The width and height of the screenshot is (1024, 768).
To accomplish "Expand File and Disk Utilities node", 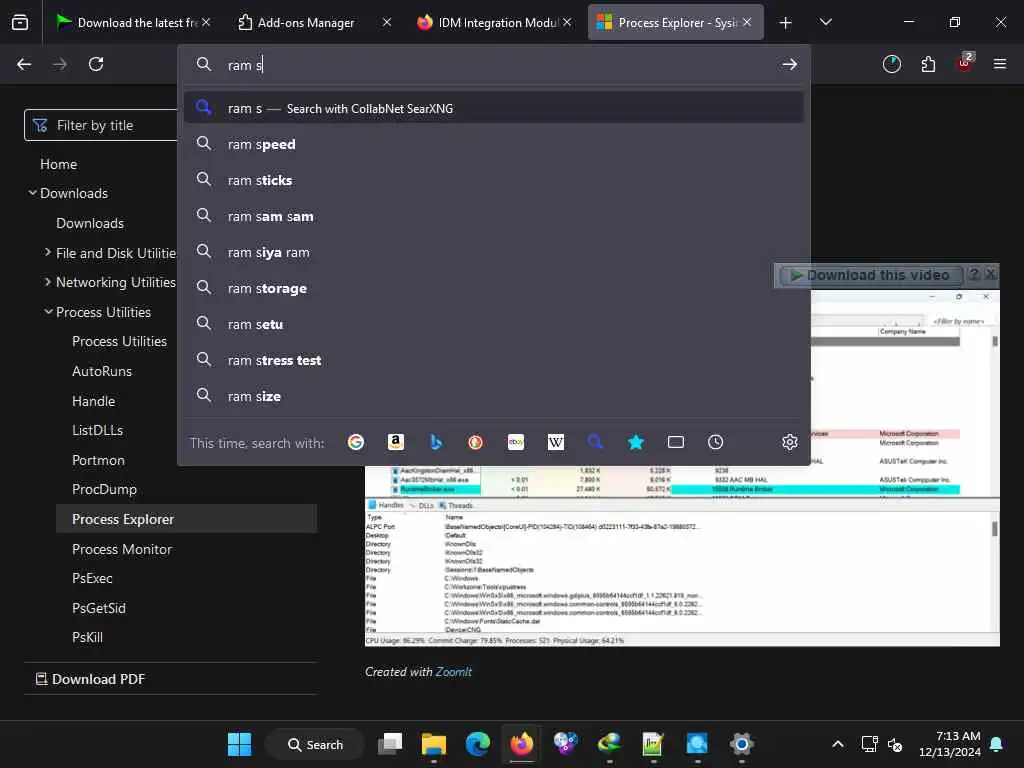I will [x=48, y=252].
